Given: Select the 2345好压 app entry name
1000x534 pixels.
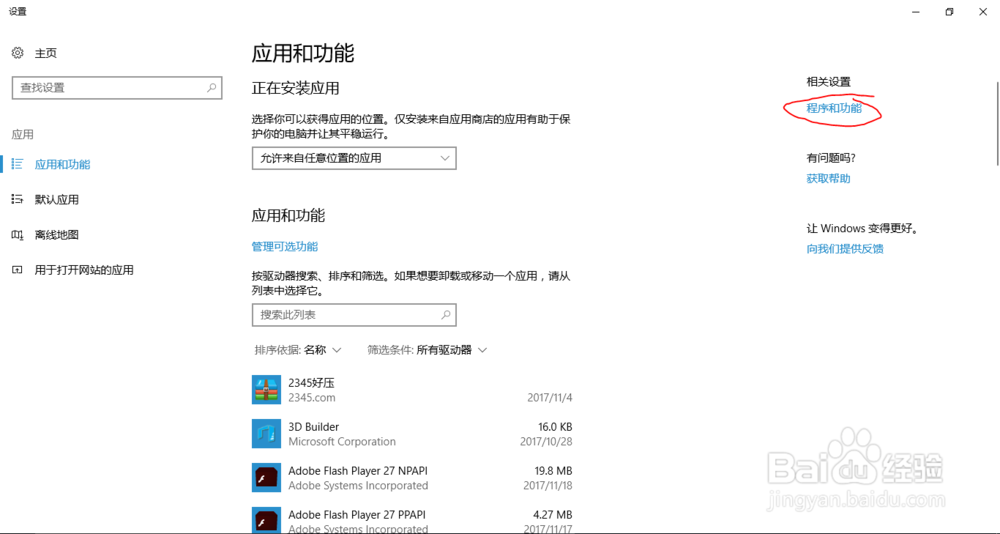Looking at the screenshot, I should [x=312, y=383].
